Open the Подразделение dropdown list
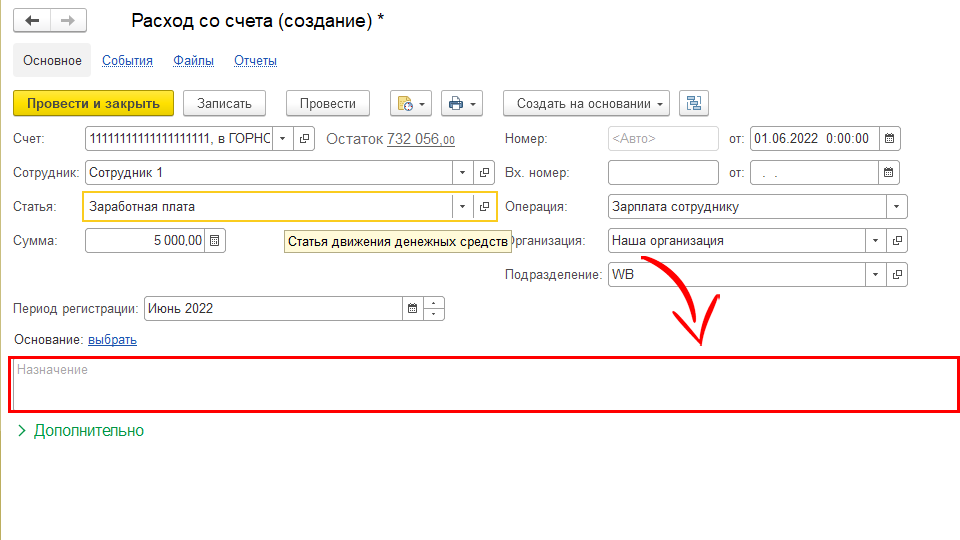 click(x=875, y=274)
